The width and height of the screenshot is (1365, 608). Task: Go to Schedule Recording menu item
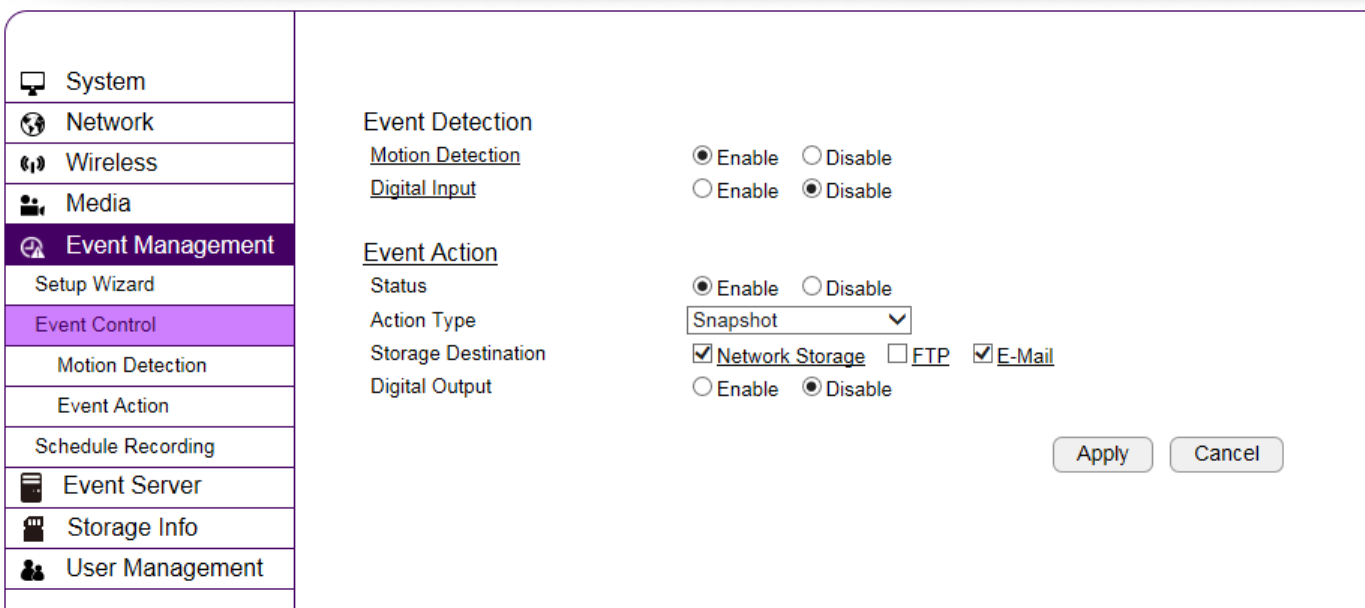[125, 447]
